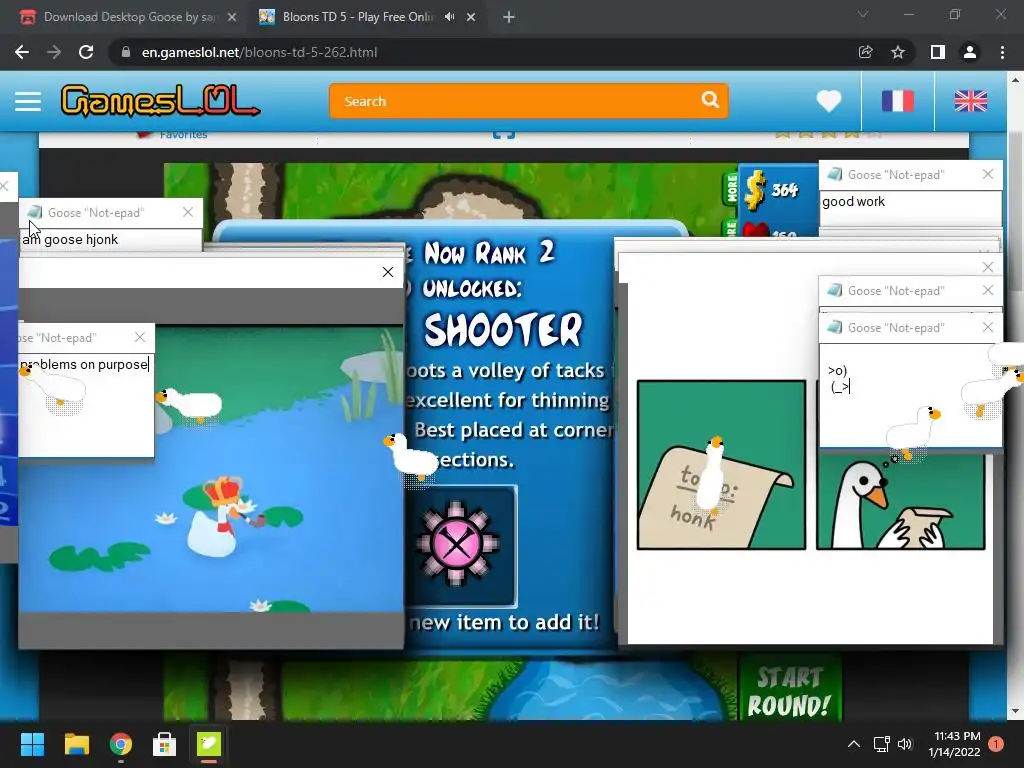The image size is (1024, 768).
Task: Click the "problems on purpose" note text
Action: tap(84, 364)
